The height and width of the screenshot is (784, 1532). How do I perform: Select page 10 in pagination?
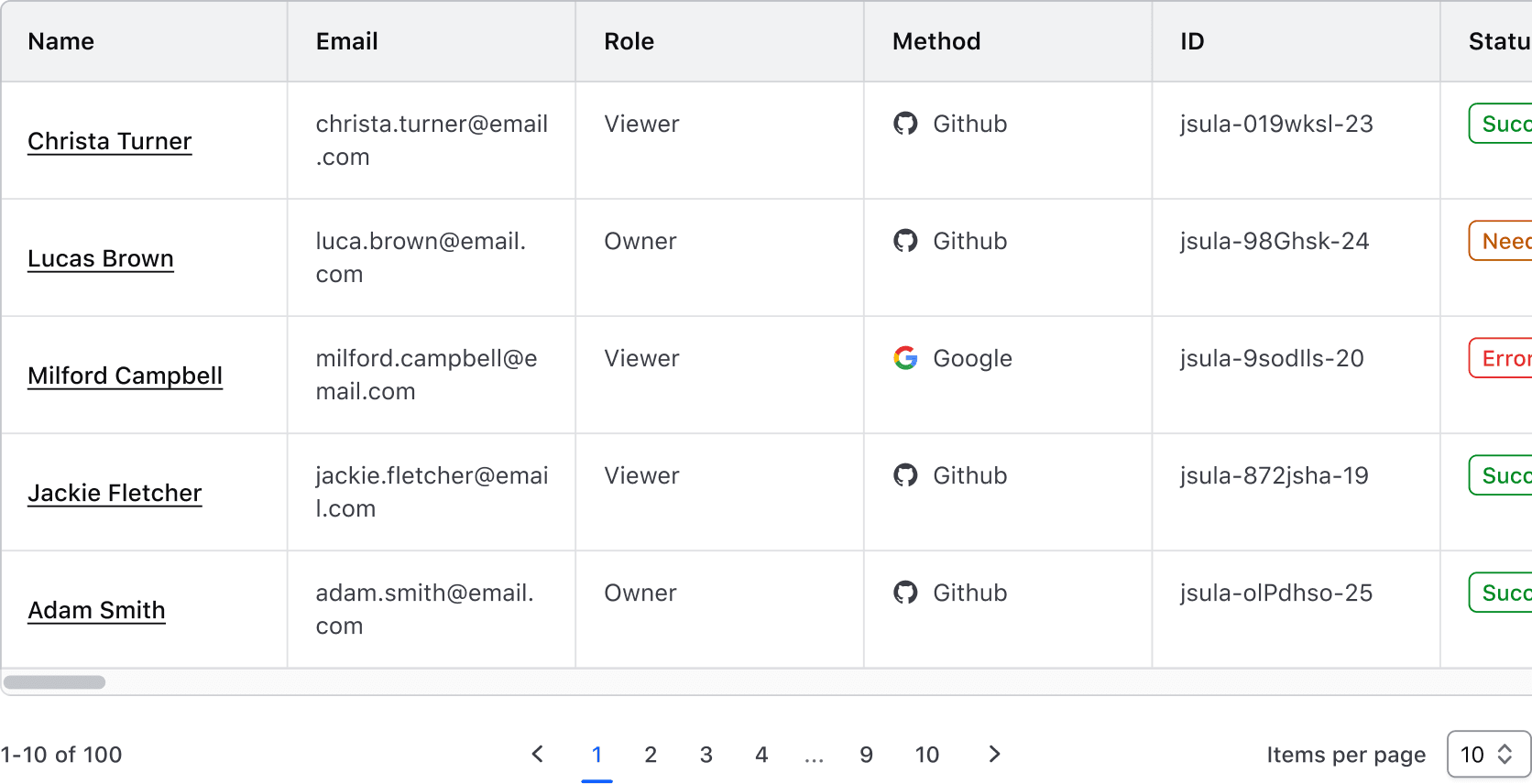point(926,755)
